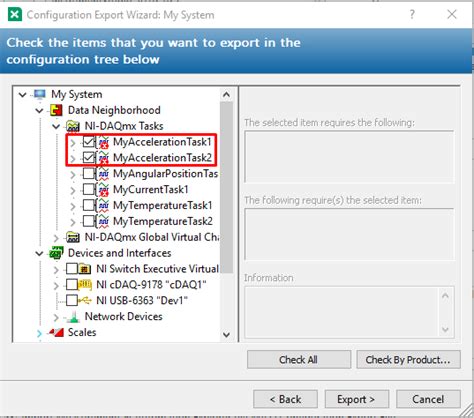Click the MyTemperatureTask1 task icon
474x418 pixels.
(x=104, y=205)
